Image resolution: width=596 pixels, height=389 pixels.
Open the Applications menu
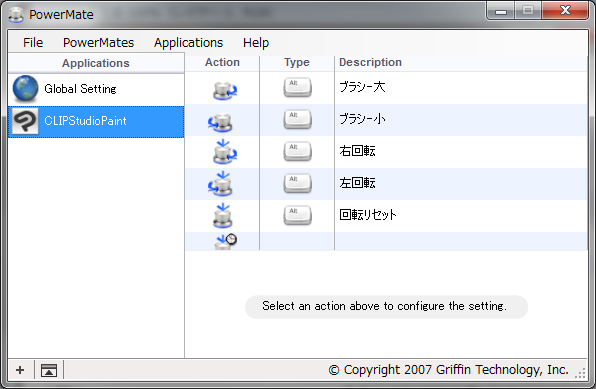click(189, 43)
